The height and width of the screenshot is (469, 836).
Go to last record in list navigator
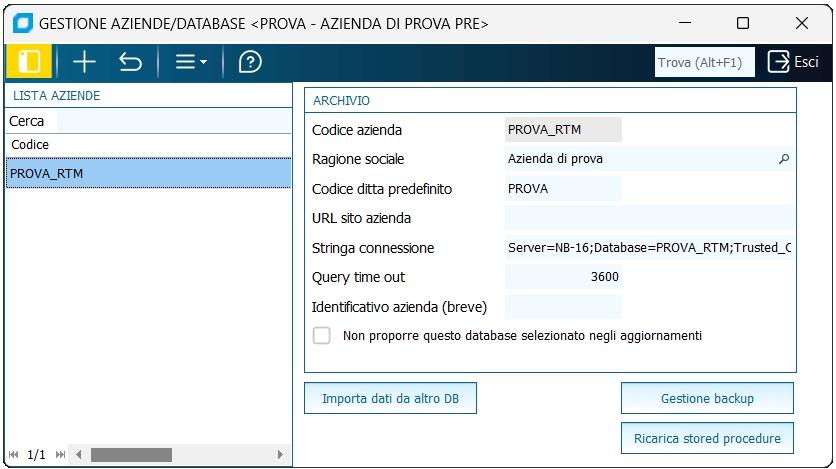pos(60,455)
